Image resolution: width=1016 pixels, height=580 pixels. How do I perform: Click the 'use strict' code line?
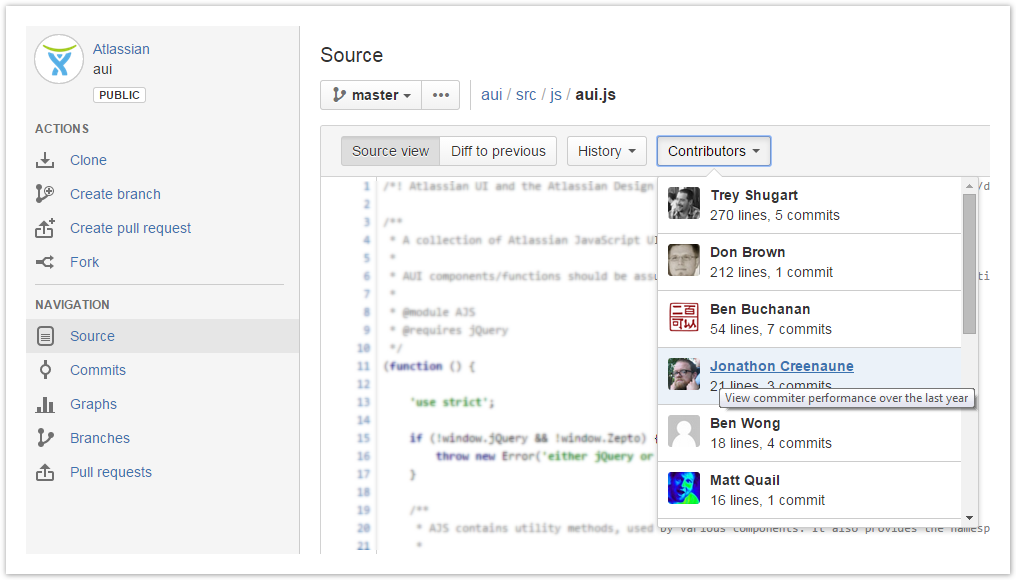(452, 402)
